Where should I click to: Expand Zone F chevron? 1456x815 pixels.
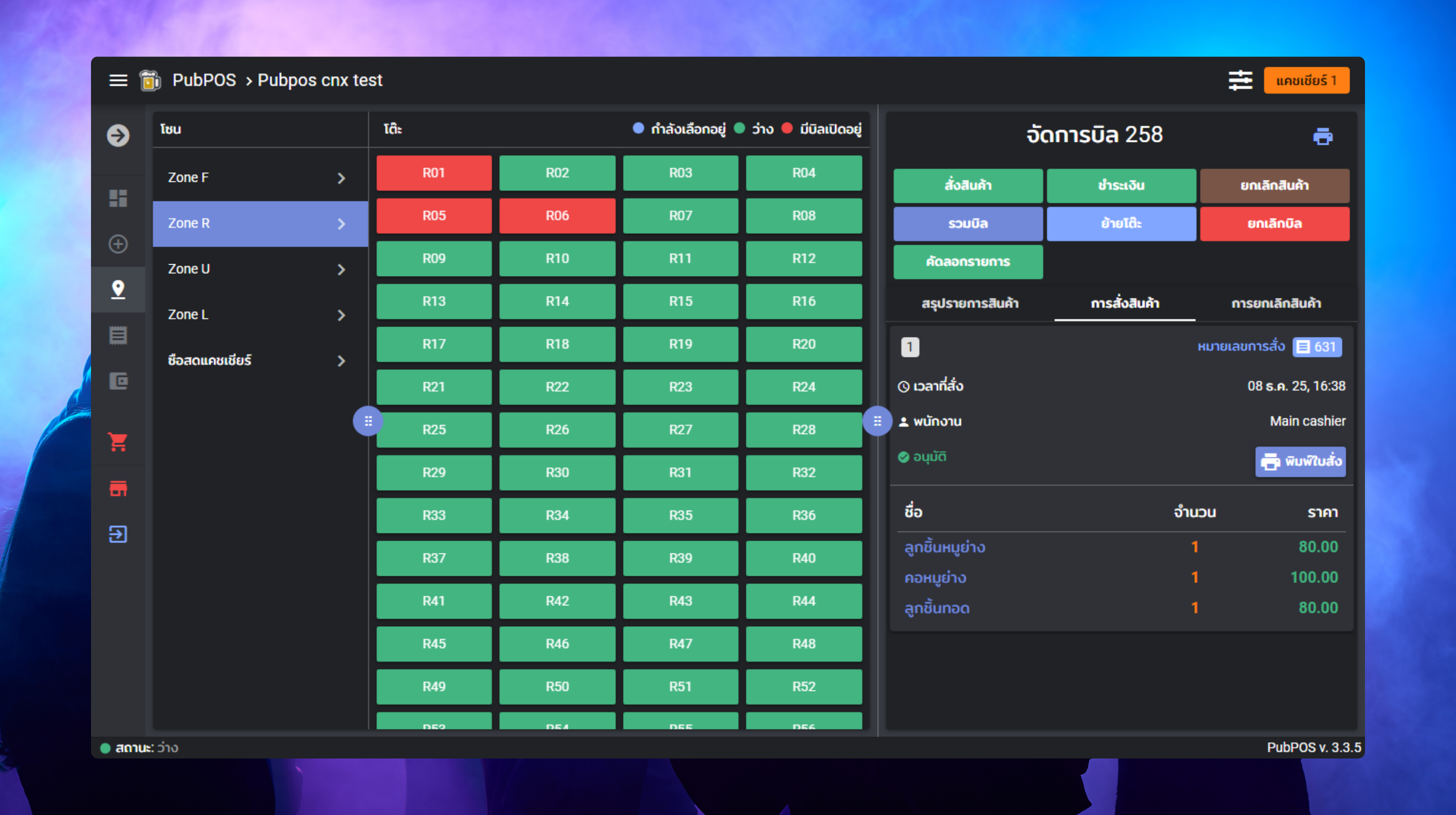341,178
